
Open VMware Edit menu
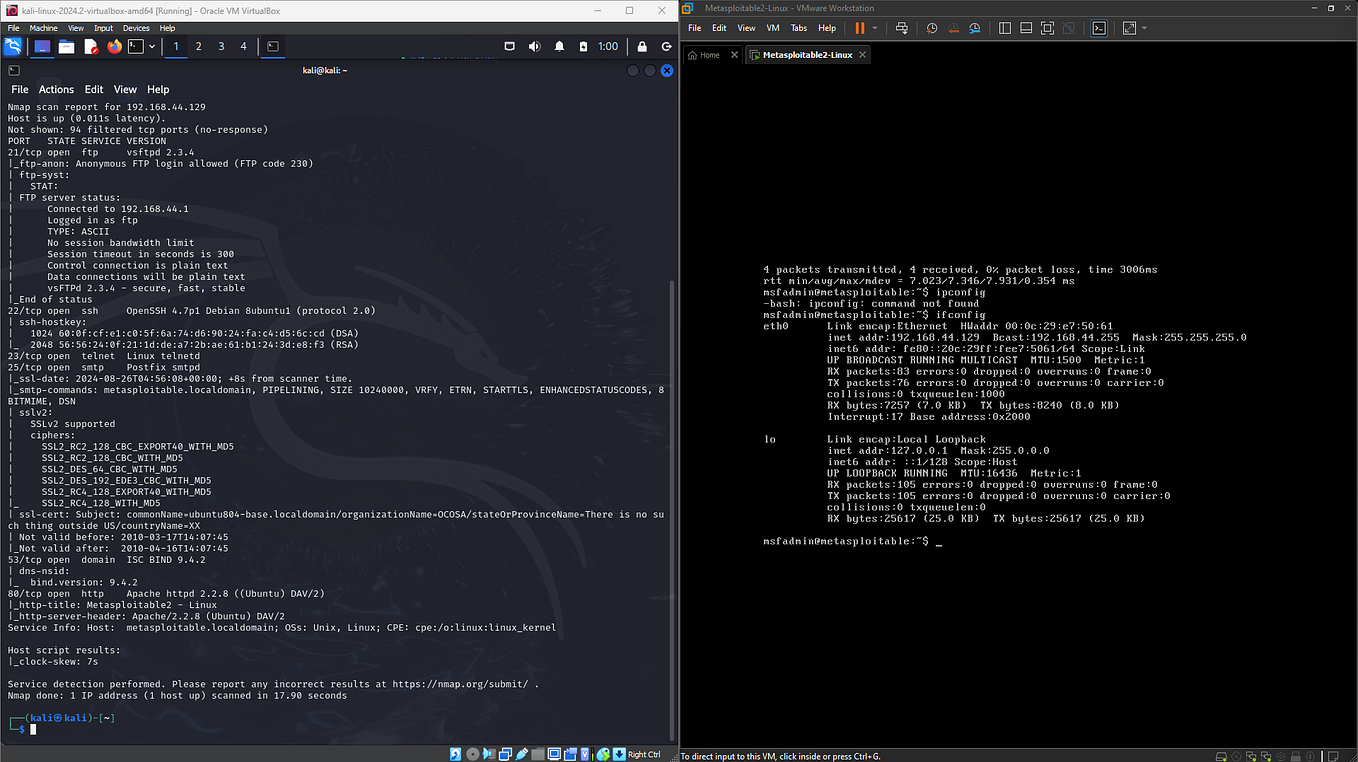(x=719, y=28)
